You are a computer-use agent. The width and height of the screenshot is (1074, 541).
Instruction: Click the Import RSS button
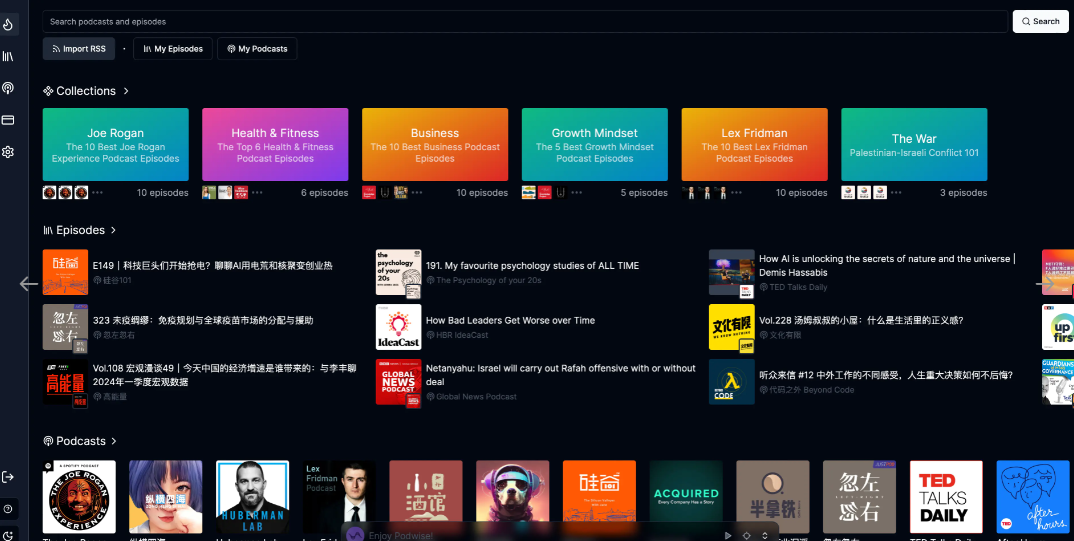[x=79, y=49]
